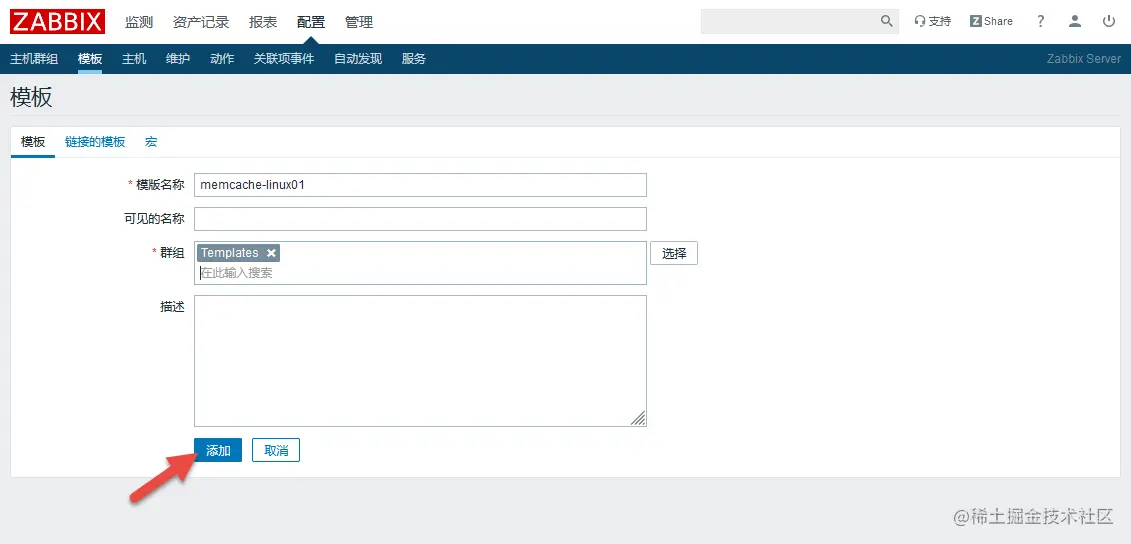
Task: Go to 主机 submenu
Action: [x=134, y=58]
